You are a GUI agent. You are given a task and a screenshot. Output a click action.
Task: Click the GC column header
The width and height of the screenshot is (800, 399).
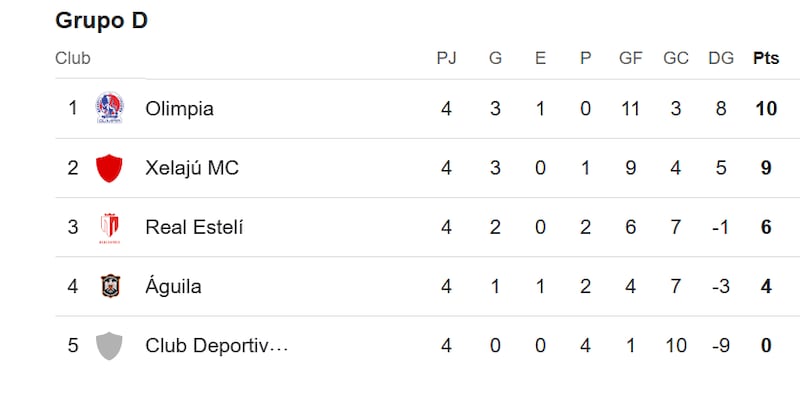coord(676,58)
